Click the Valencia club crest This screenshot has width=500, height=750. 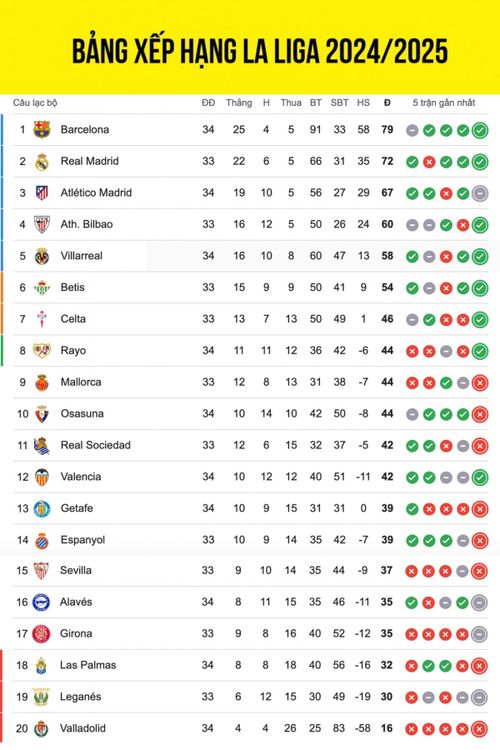pyautogui.click(x=42, y=477)
